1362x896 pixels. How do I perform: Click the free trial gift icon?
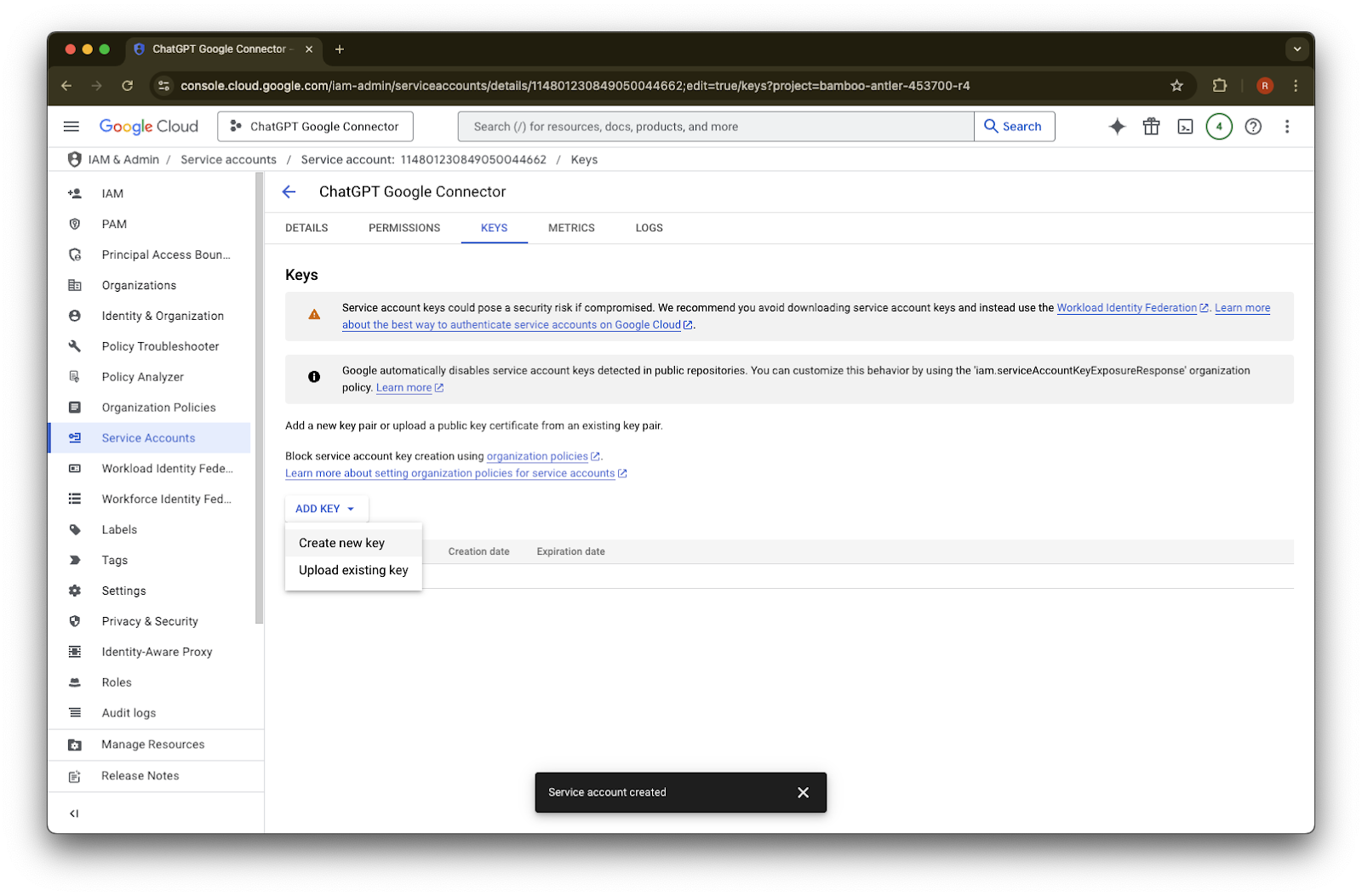click(1151, 127)
